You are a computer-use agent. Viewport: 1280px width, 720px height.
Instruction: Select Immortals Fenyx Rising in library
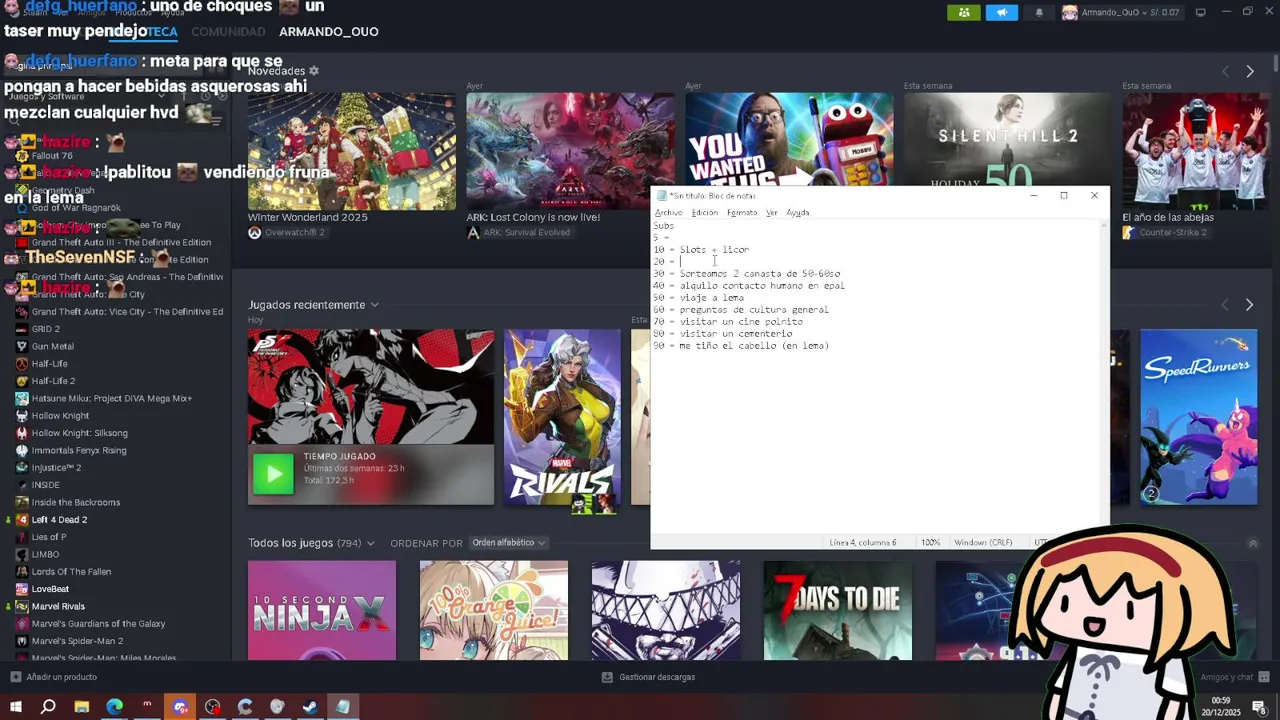78,450
